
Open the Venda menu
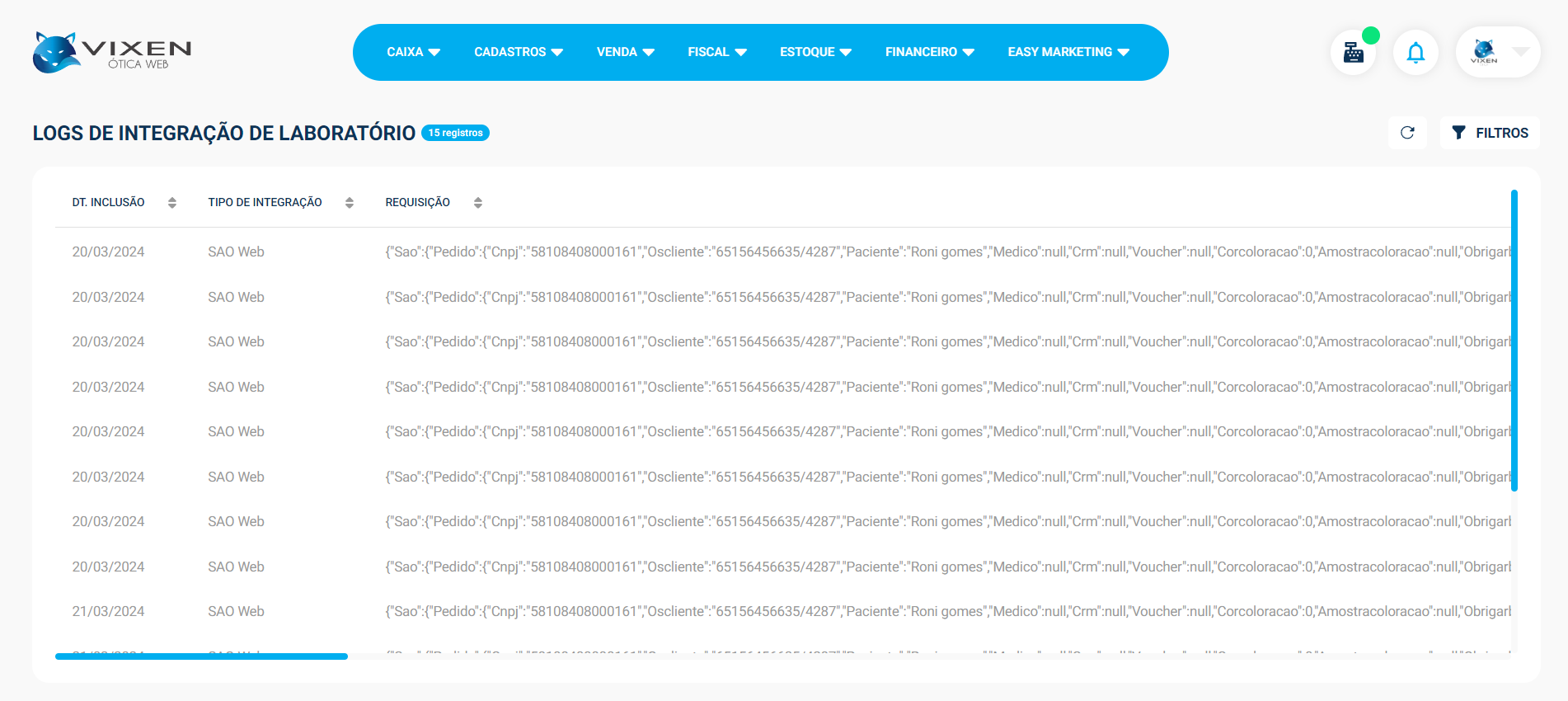[625, 52]
